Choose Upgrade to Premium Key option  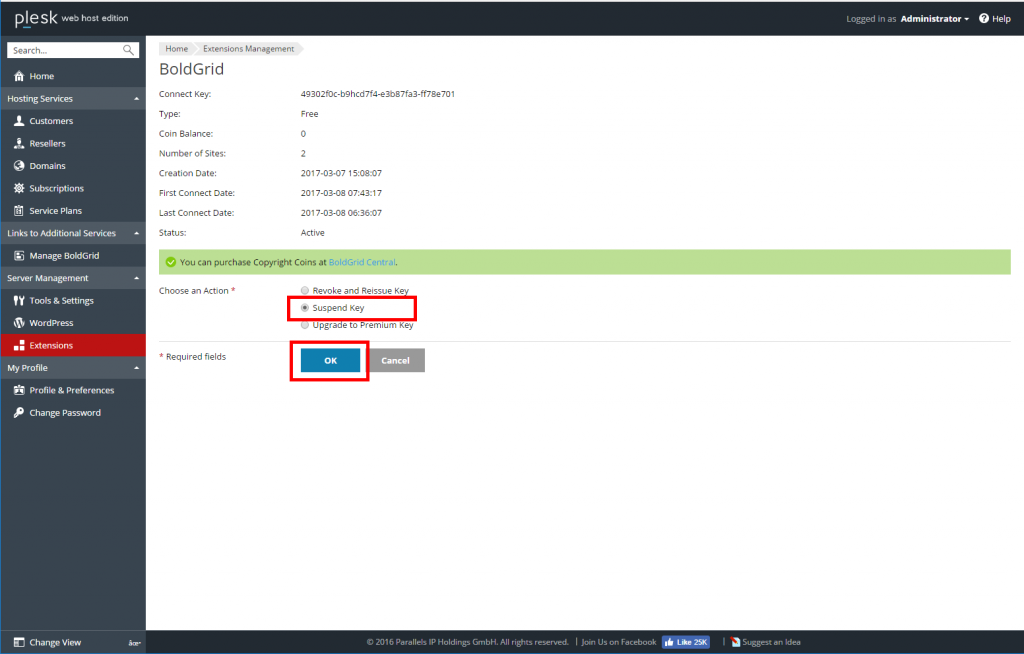pyautogui.click(x=305, y=325)
